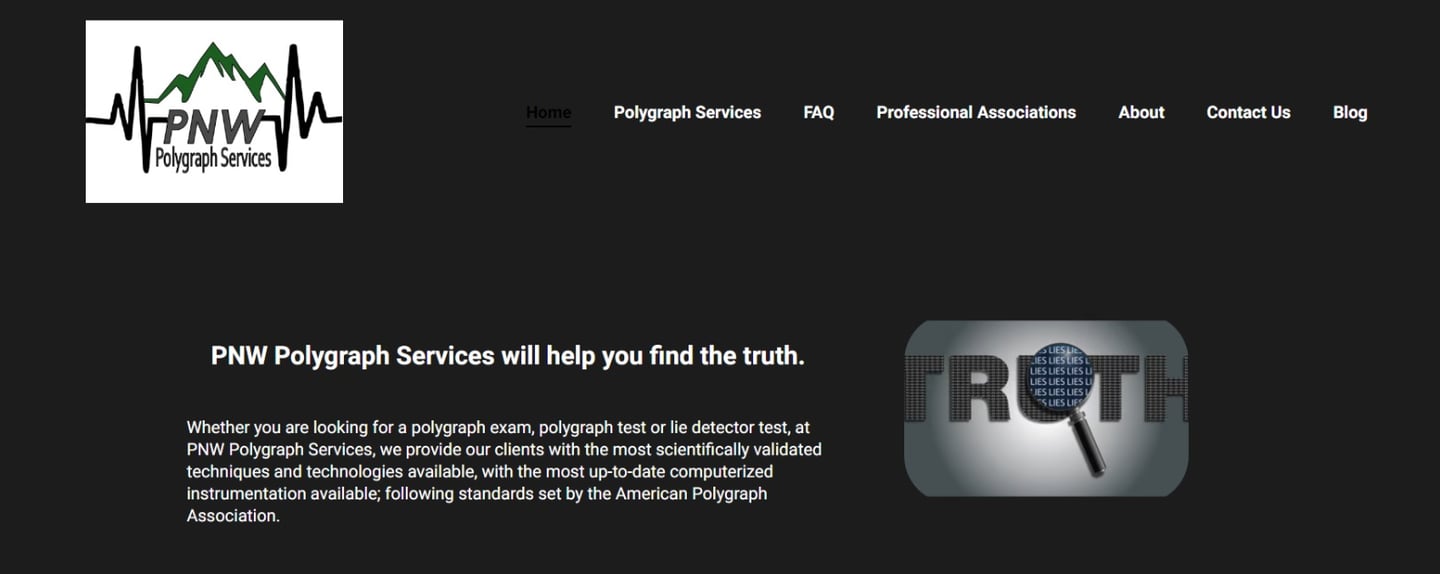Select the Contact Us link
The height and width of the screenshot is (574, 1440).
coord(1248,112)
